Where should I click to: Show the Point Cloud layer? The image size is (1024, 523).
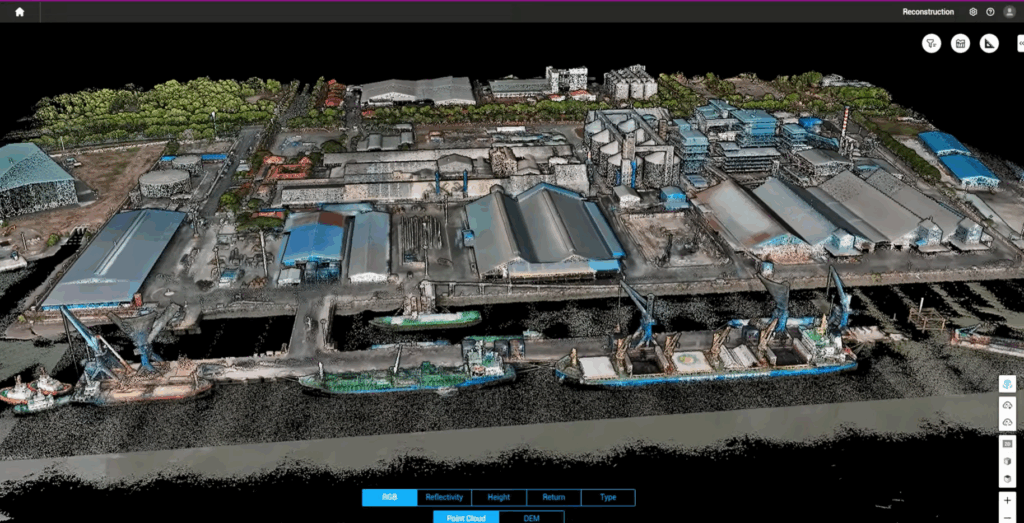pos(465,516)
